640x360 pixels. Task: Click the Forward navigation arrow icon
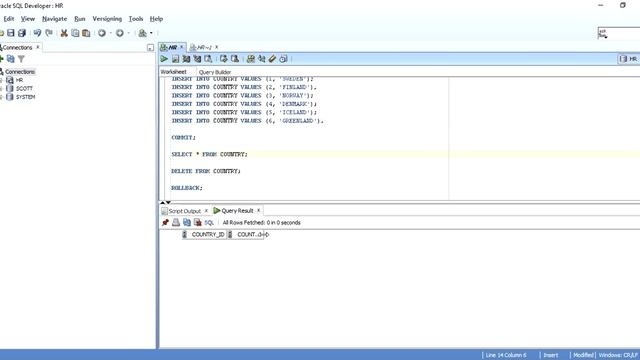tap(120, 33)
